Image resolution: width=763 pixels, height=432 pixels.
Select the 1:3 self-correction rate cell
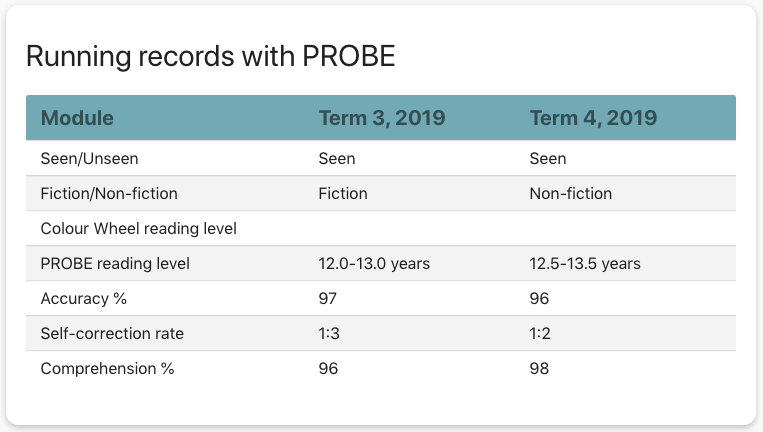[329, 334]
